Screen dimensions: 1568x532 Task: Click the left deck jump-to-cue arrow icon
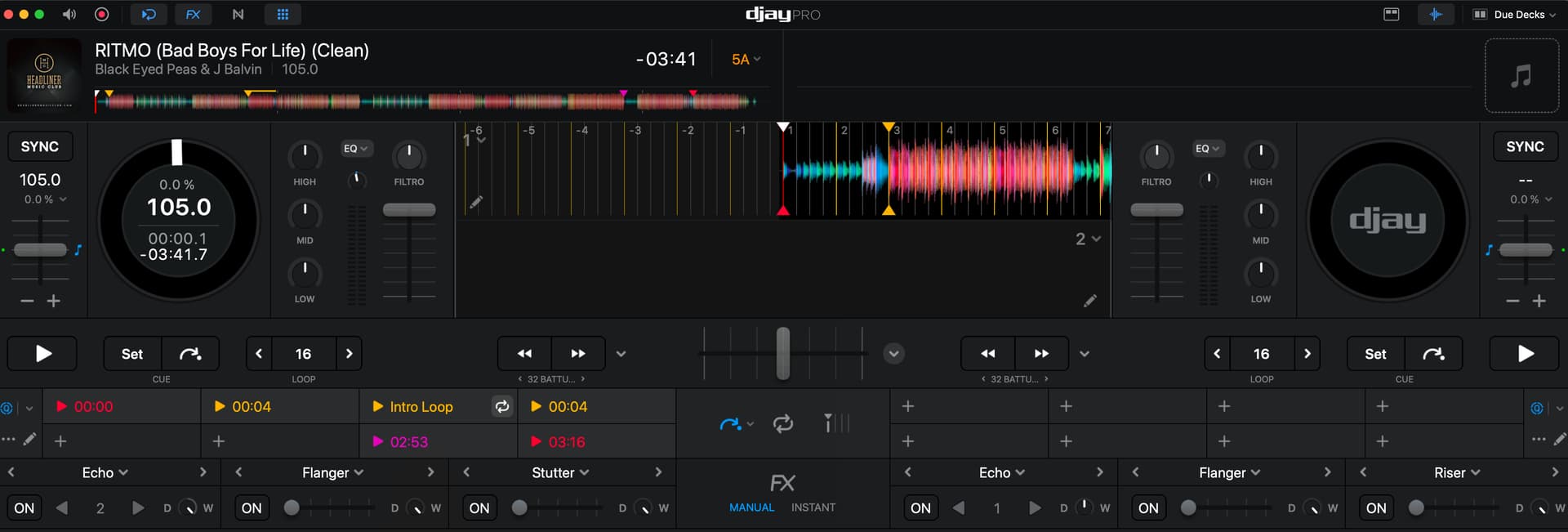pos(190,354)
